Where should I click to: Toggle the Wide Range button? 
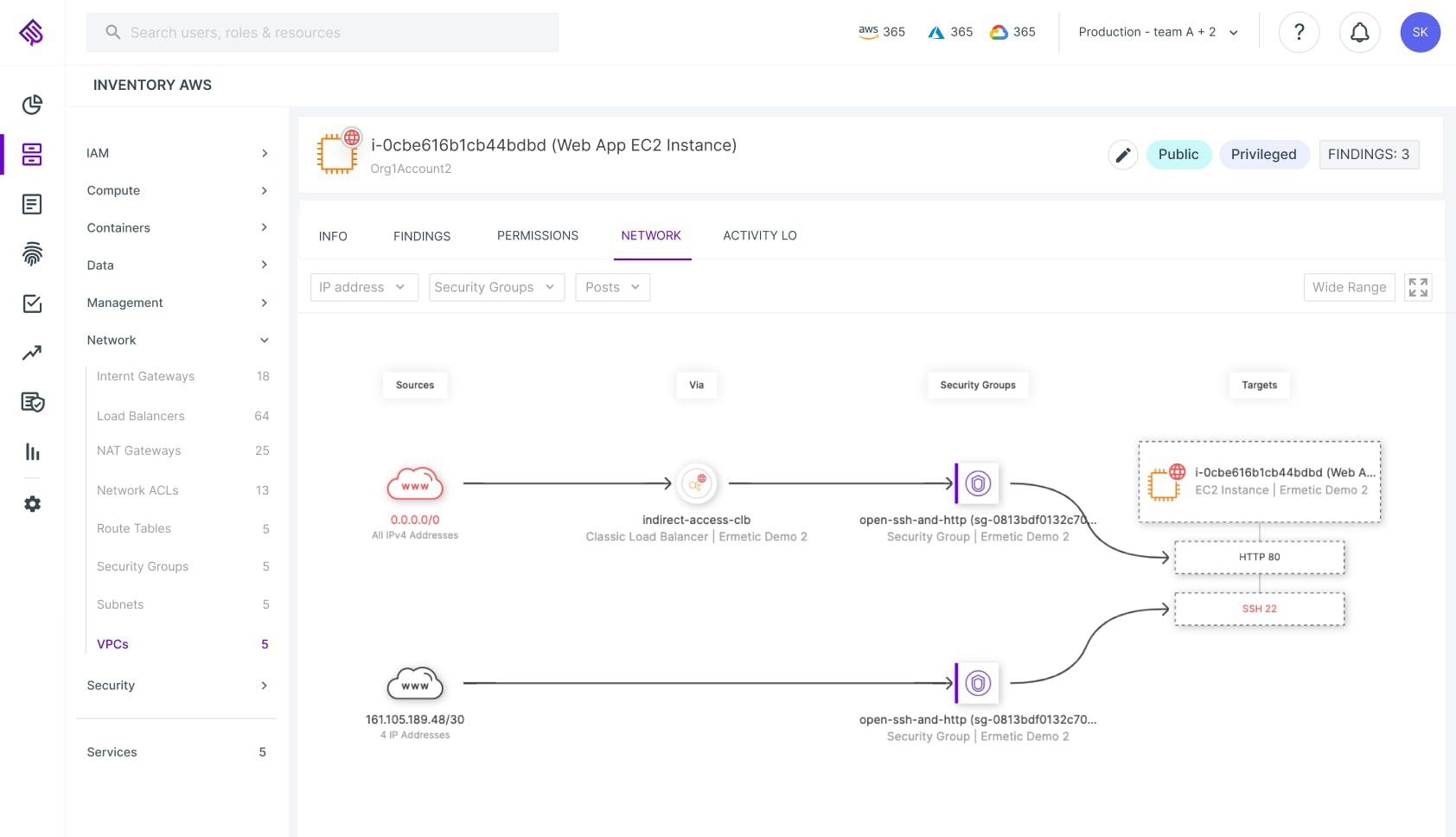[1349, 287]
